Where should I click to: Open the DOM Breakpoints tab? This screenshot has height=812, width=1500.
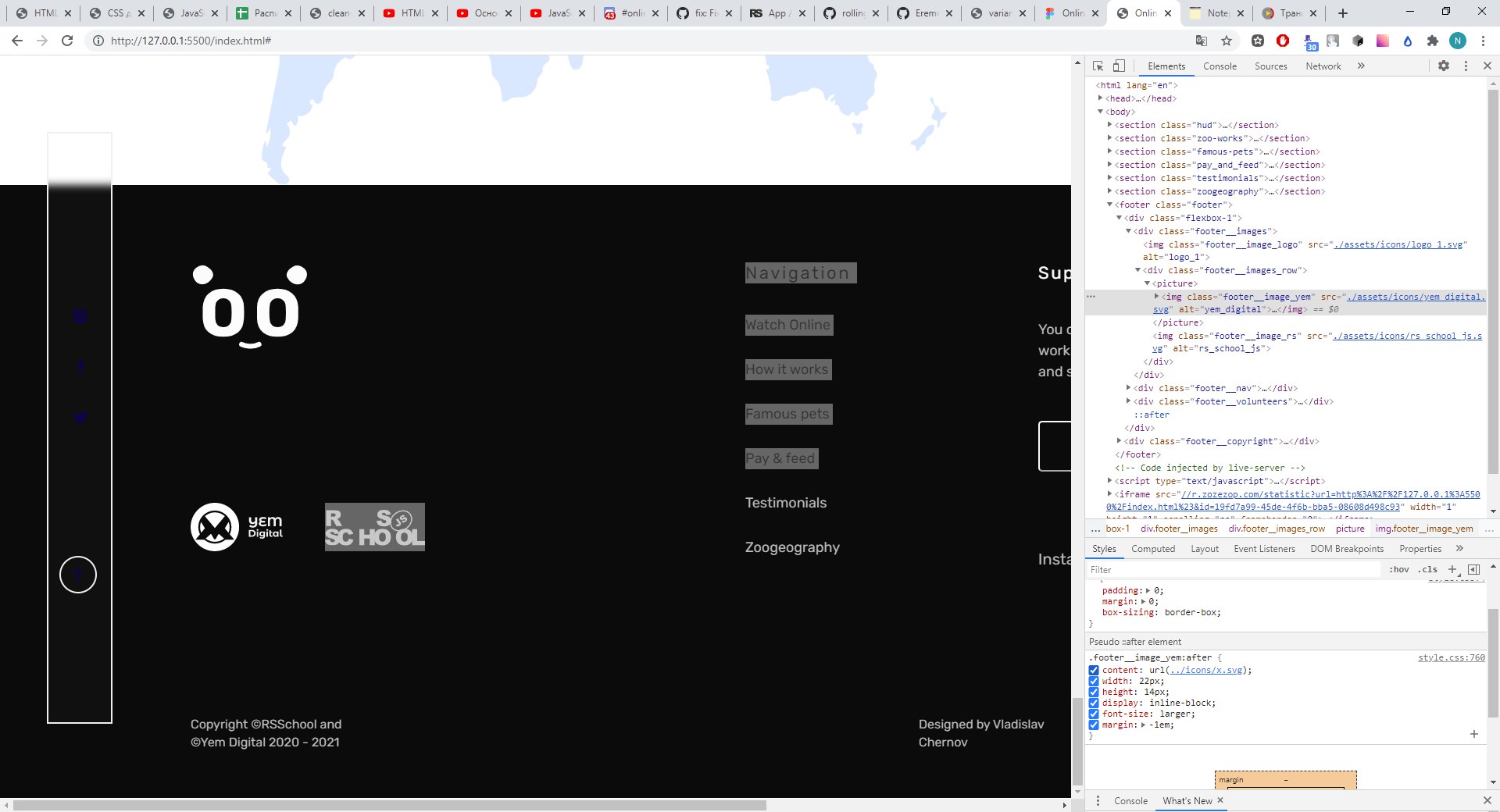pyautogui.click(x=1347, y=549)
